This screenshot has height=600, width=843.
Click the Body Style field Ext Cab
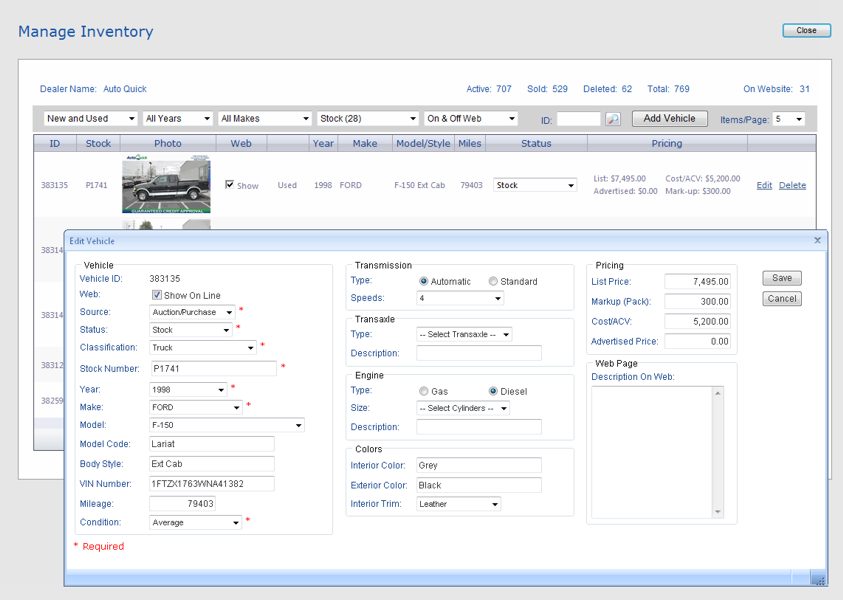click(x=212, y=463)
